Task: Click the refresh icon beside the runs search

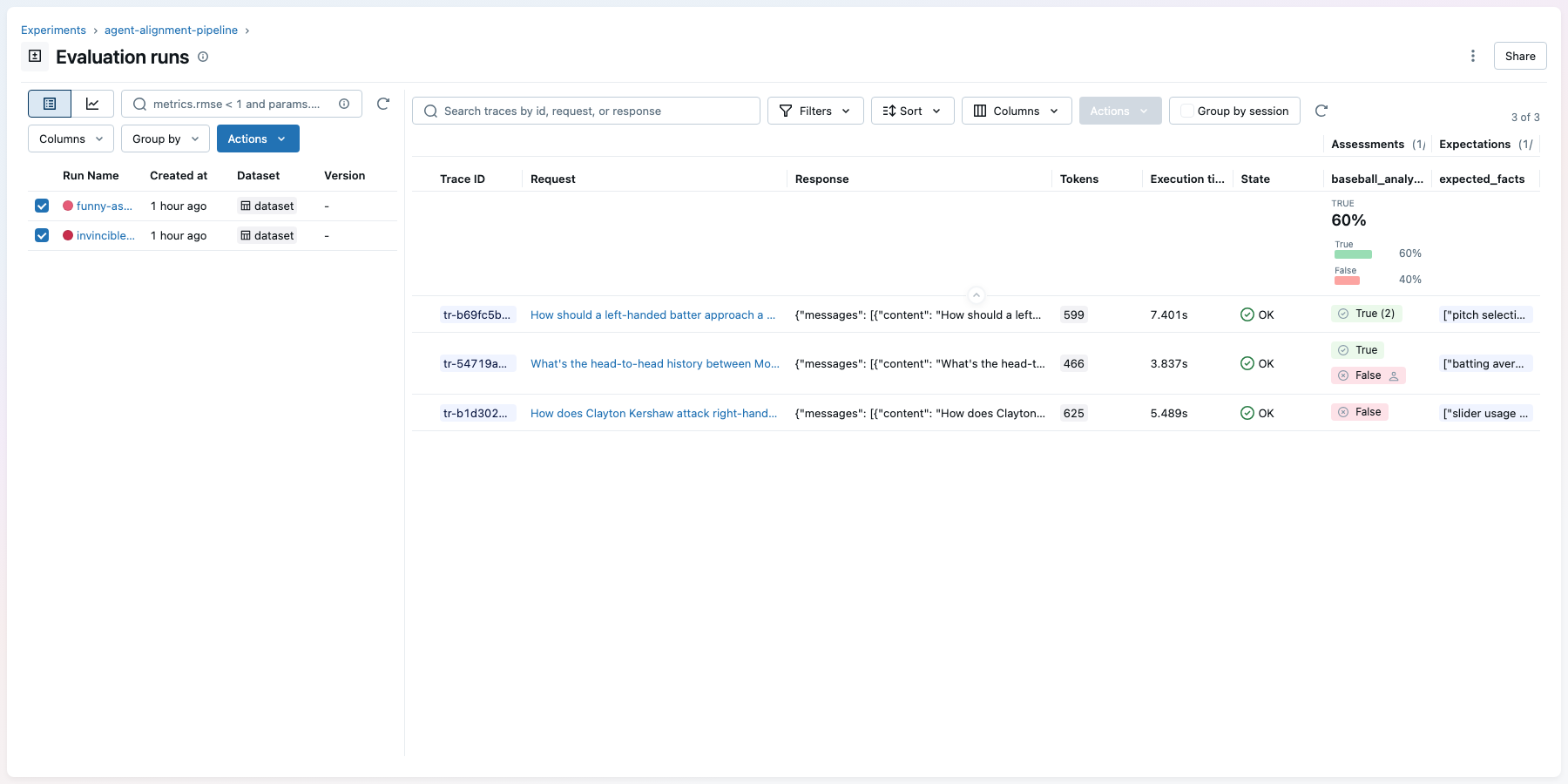Action: click(x=383, y=104)
